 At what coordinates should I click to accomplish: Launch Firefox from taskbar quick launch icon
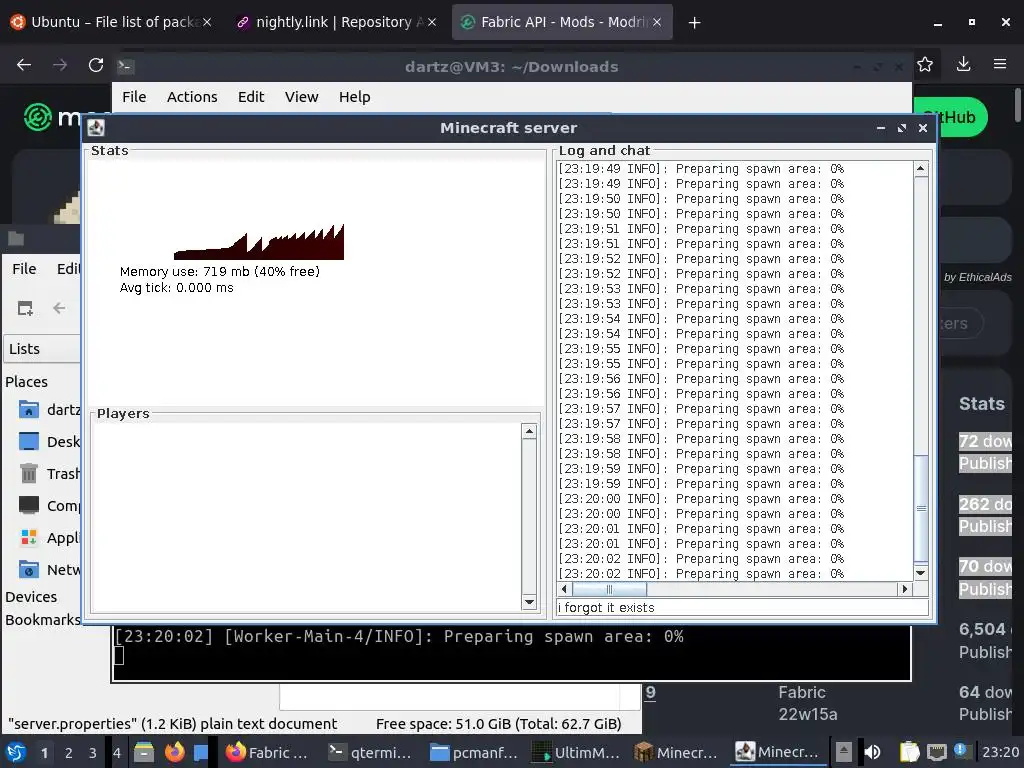click(x=174, y=752)
